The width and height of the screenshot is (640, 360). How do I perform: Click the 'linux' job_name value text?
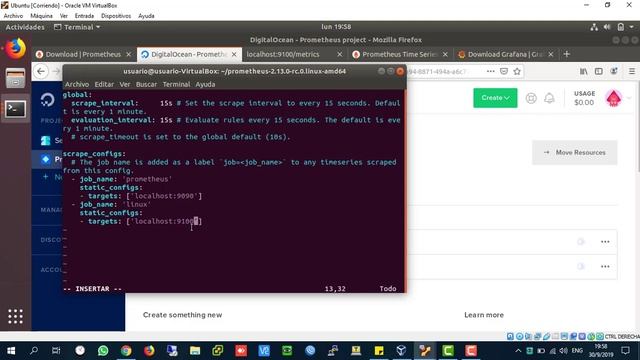point(137,204)
